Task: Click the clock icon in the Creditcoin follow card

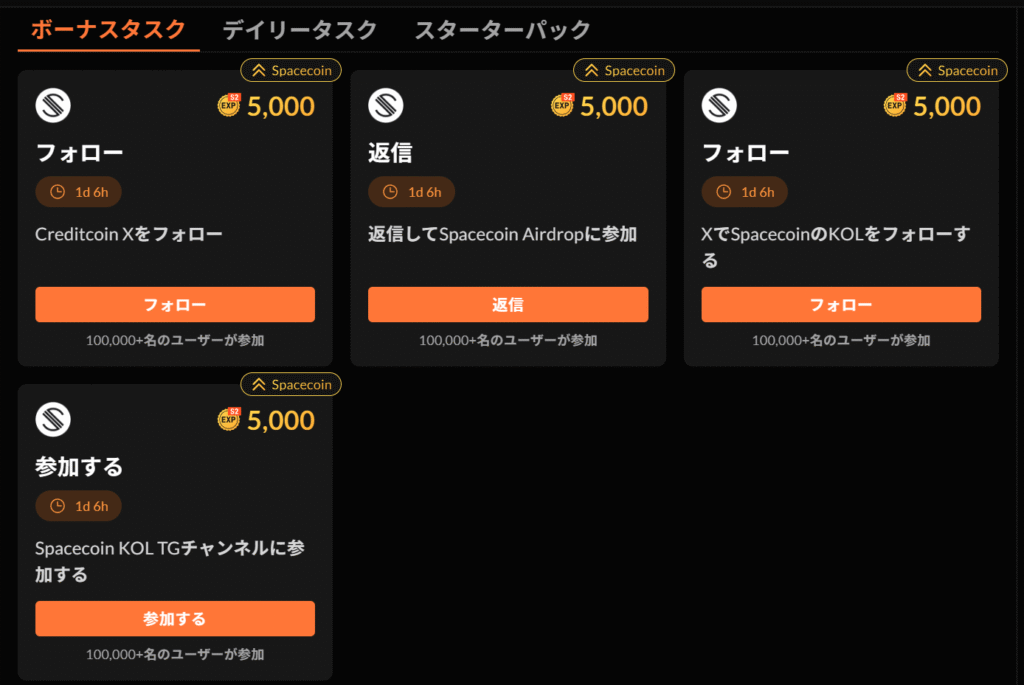Action: point(57,192)
